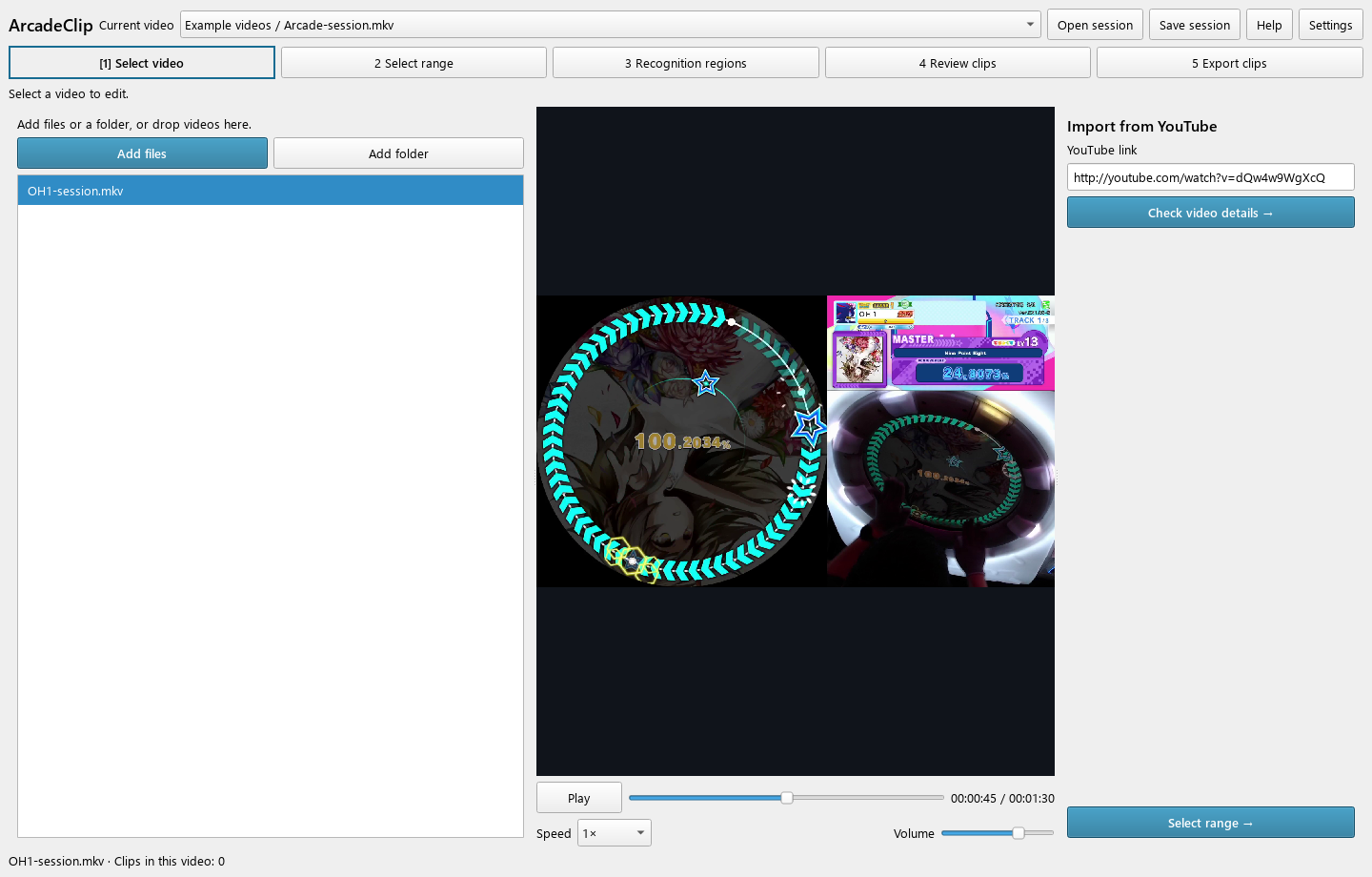
Task: Click the 00:00:45 / 00:01:30 time readout
Action: 1002,799
